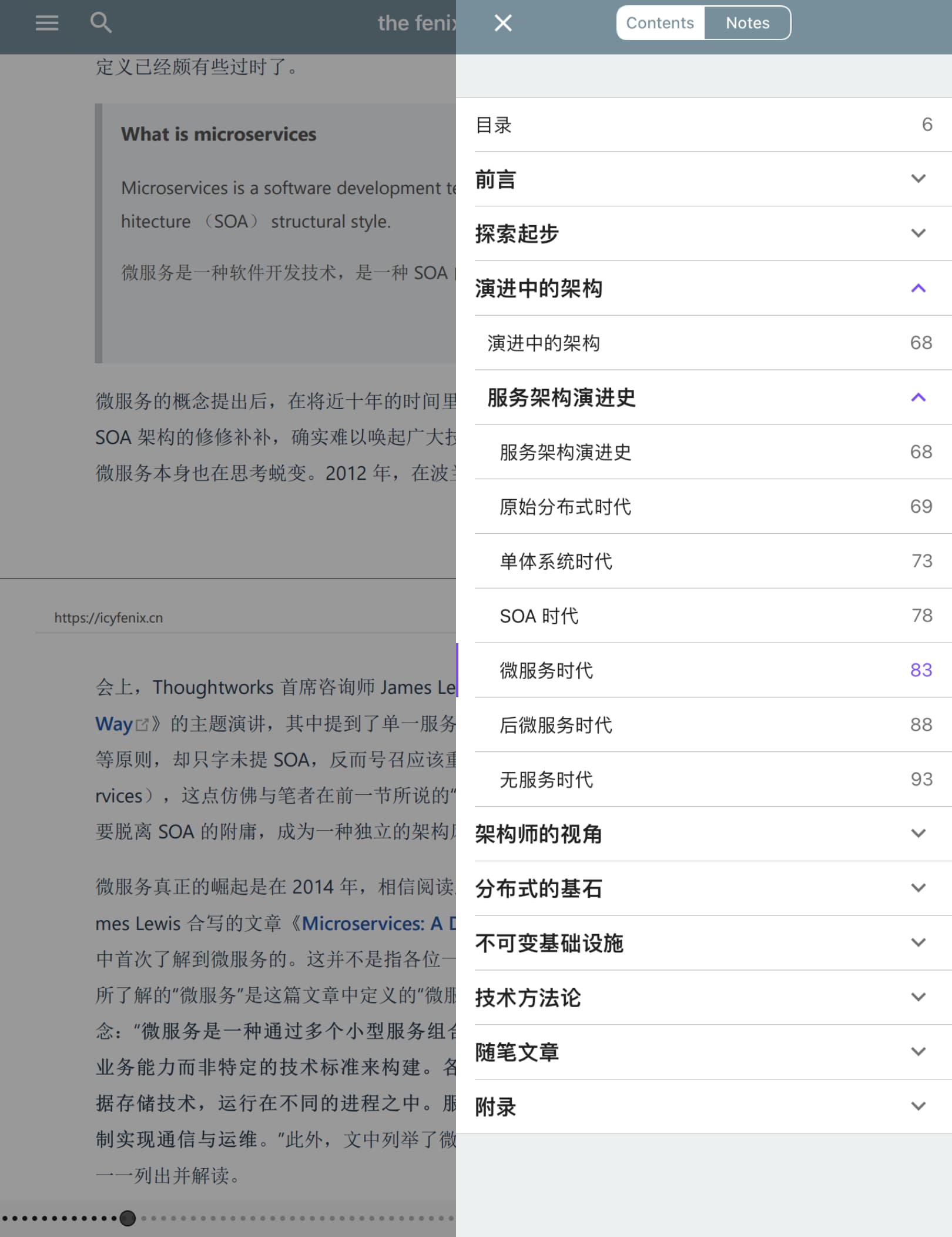The image size is (952, 1237).
Task: Open the hamburger menu icon
Action: 46,23
